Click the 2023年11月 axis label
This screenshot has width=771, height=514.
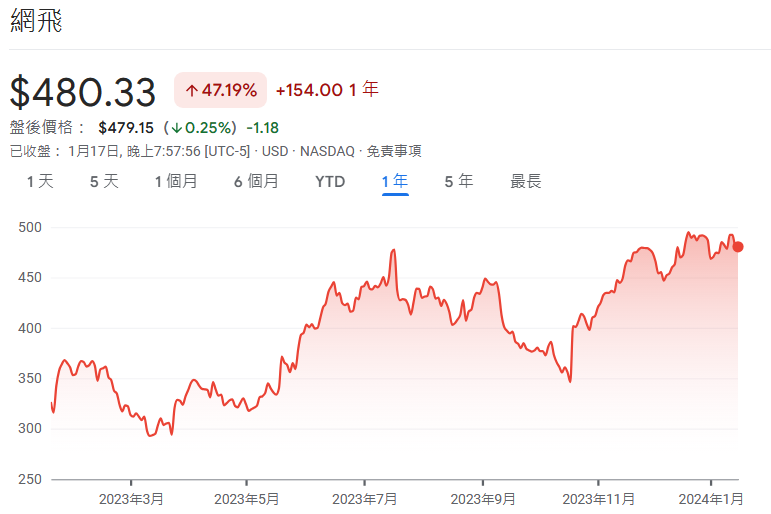click(598, 499)
